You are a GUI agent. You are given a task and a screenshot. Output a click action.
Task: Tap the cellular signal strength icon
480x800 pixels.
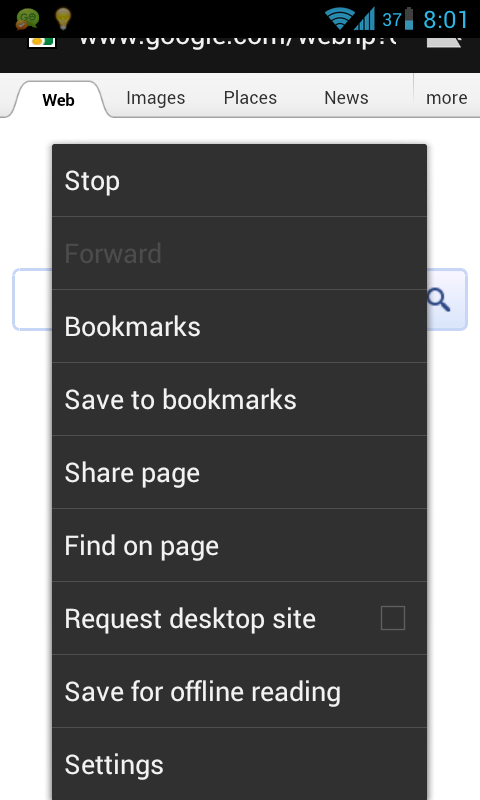point(365,18)
